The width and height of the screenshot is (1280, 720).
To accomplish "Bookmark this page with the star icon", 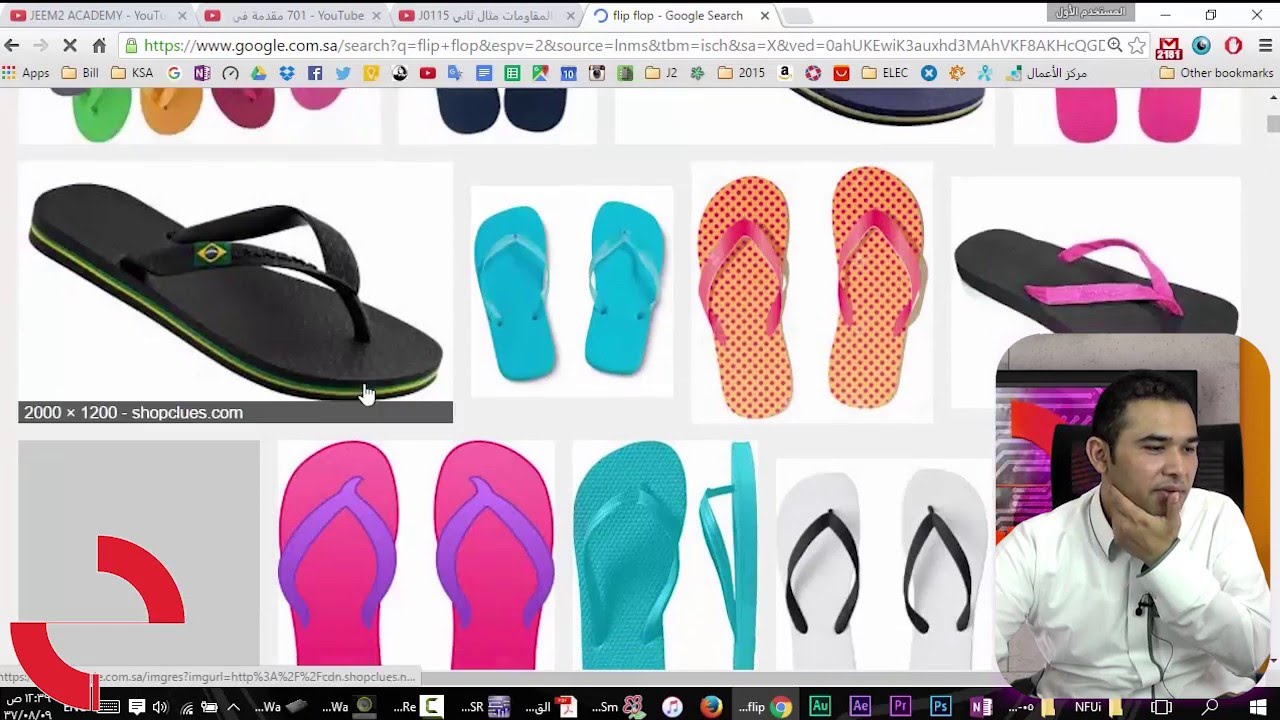I will (x=1137, y=45).
